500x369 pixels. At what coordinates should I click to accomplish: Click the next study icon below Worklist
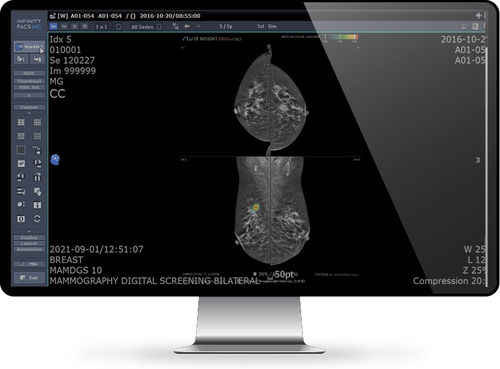pyautogui.click(x=37, y=59)
